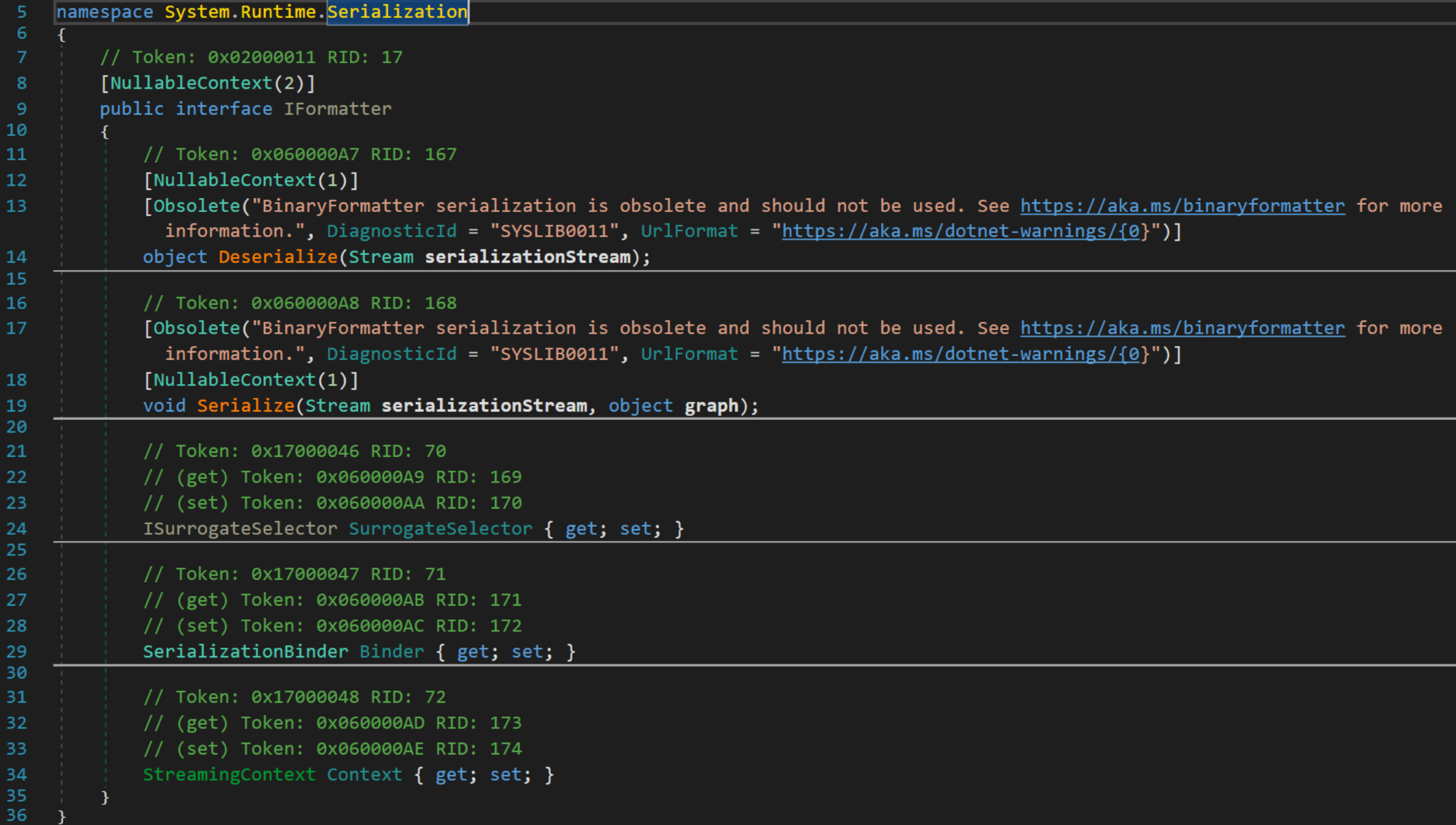The width and height of the screenshot is (1456, 825).
Task: Click the token comment 0x17000047 RID: 71
Action: (x=294, y=574)
